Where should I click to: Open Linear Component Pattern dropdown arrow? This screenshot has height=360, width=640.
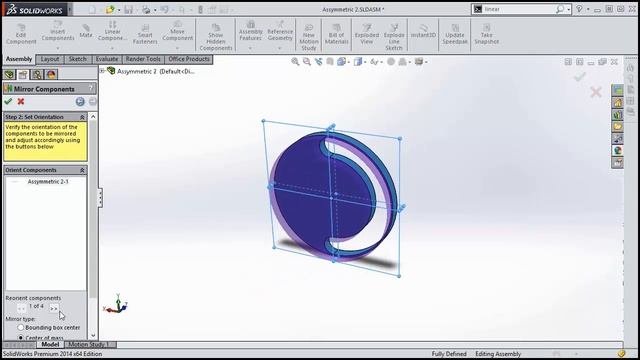coord(112,48)
